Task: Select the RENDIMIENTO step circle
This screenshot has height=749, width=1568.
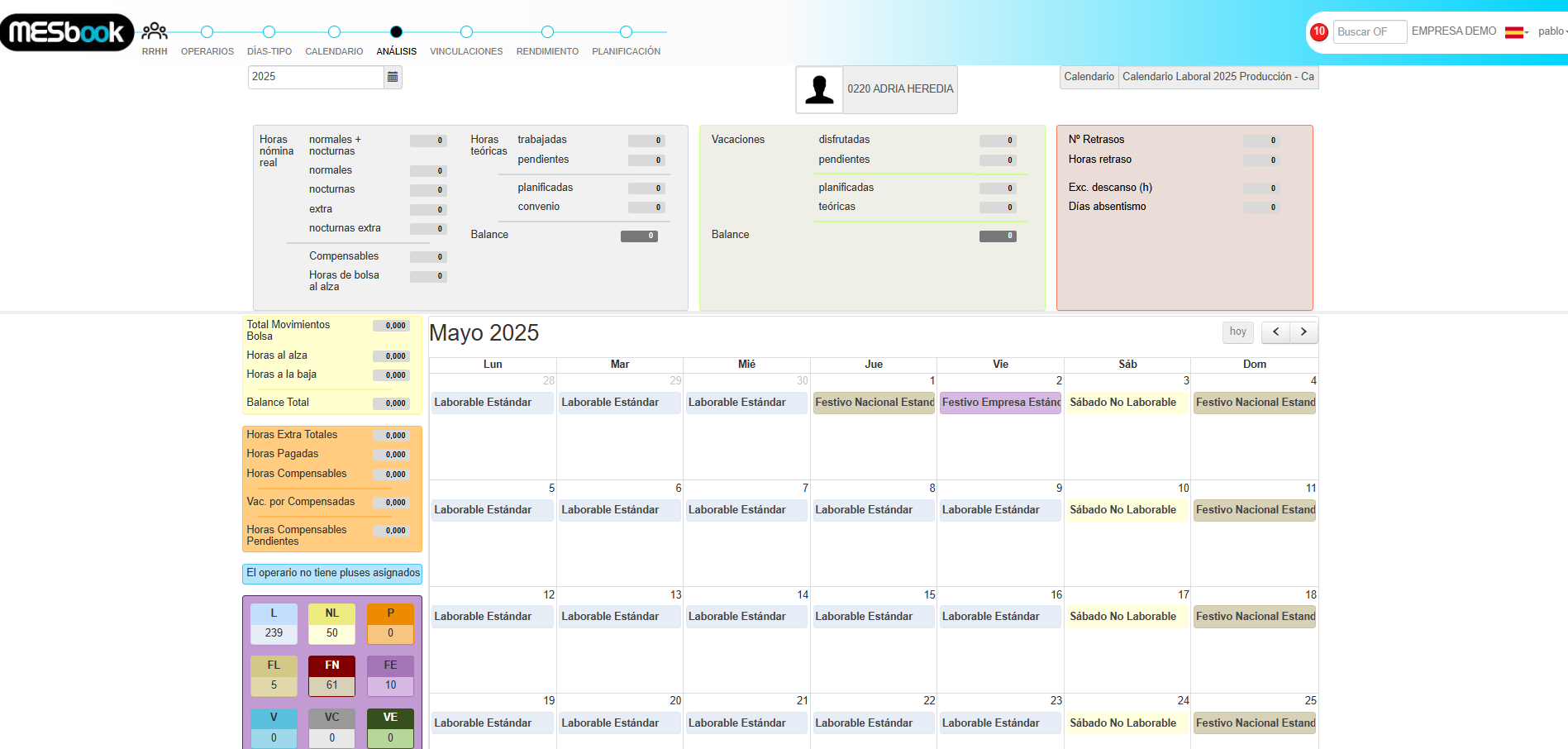Action: [x=547, y=32]
